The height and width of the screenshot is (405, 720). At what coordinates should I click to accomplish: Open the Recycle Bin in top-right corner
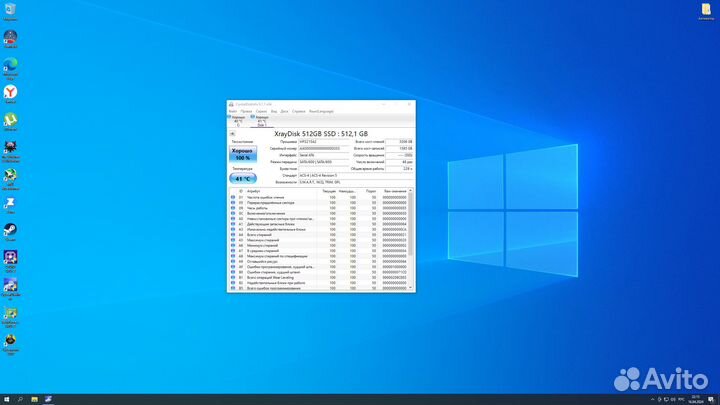click(707, 10)
